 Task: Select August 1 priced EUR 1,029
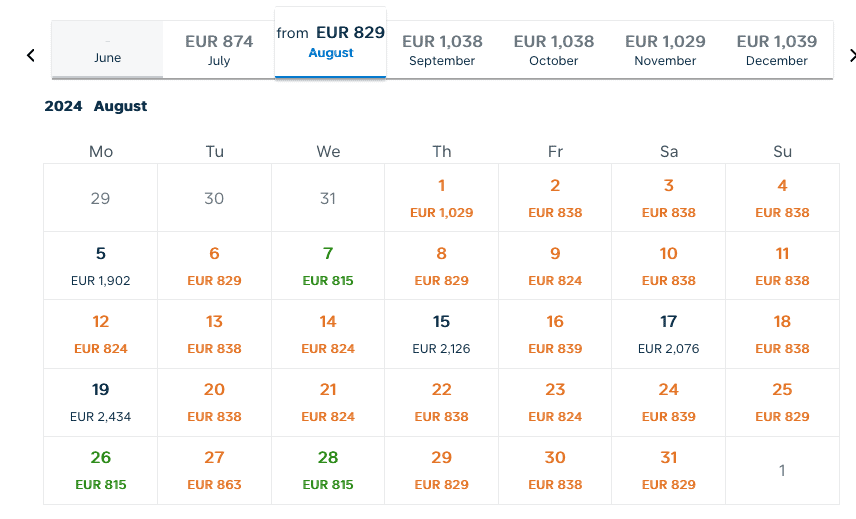click(x=442, y=198)
